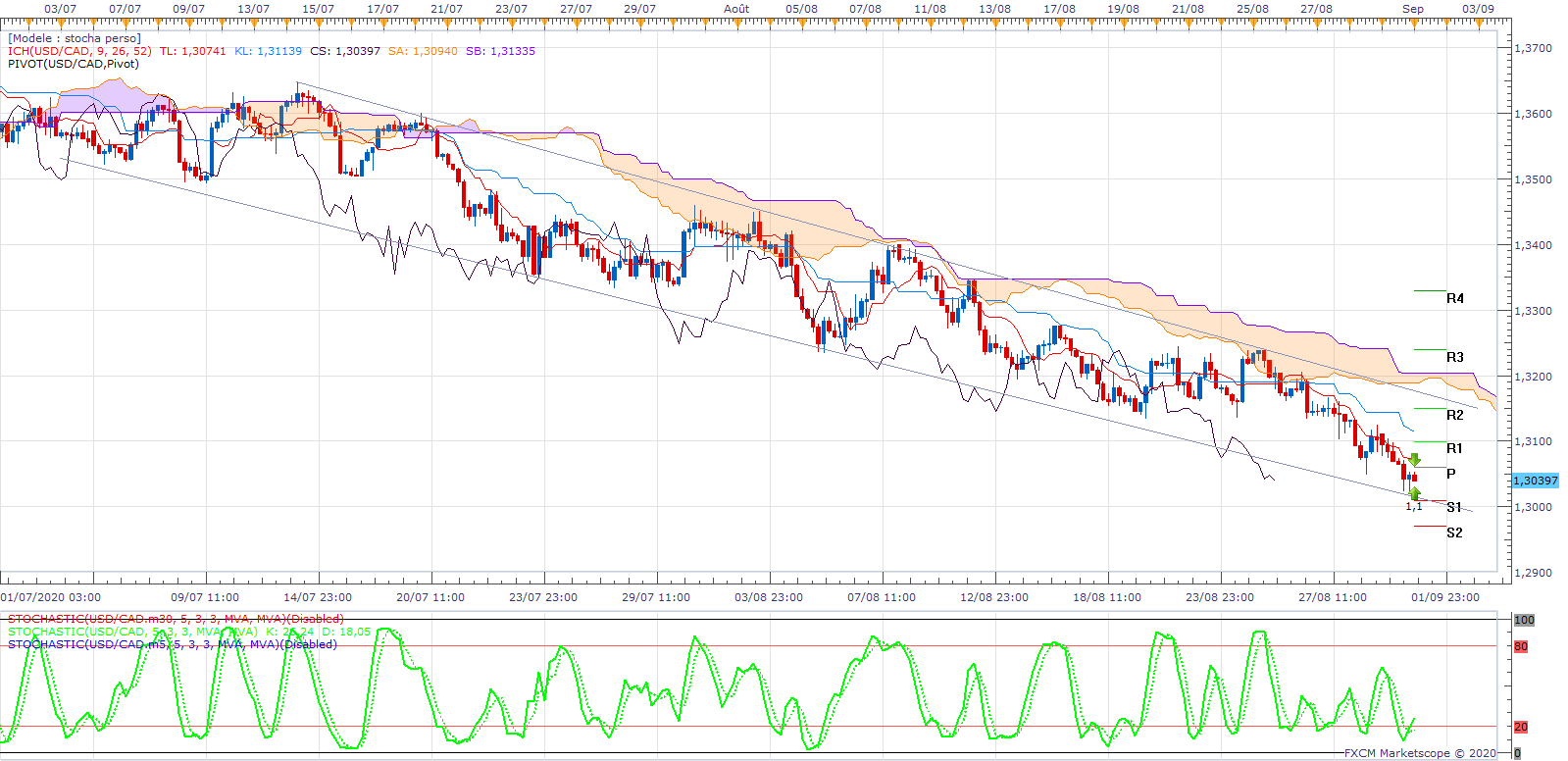
Task: Click the 01/07/2020 03:00 time axis label
Action: point(50,597)
